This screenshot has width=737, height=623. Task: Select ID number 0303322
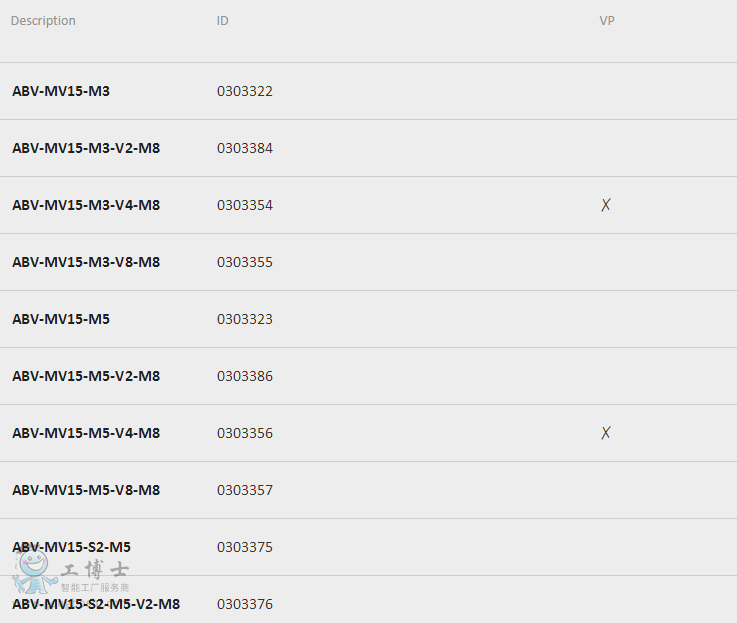245,91
